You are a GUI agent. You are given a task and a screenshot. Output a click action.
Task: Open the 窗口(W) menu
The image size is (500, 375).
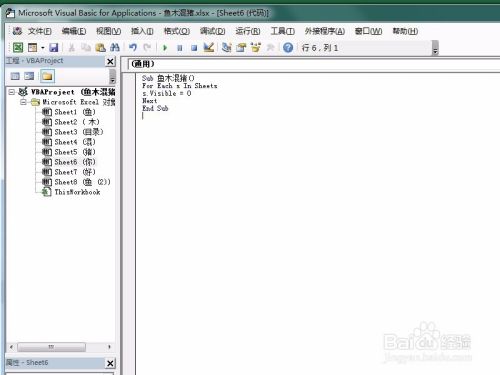tap(368, 31)
